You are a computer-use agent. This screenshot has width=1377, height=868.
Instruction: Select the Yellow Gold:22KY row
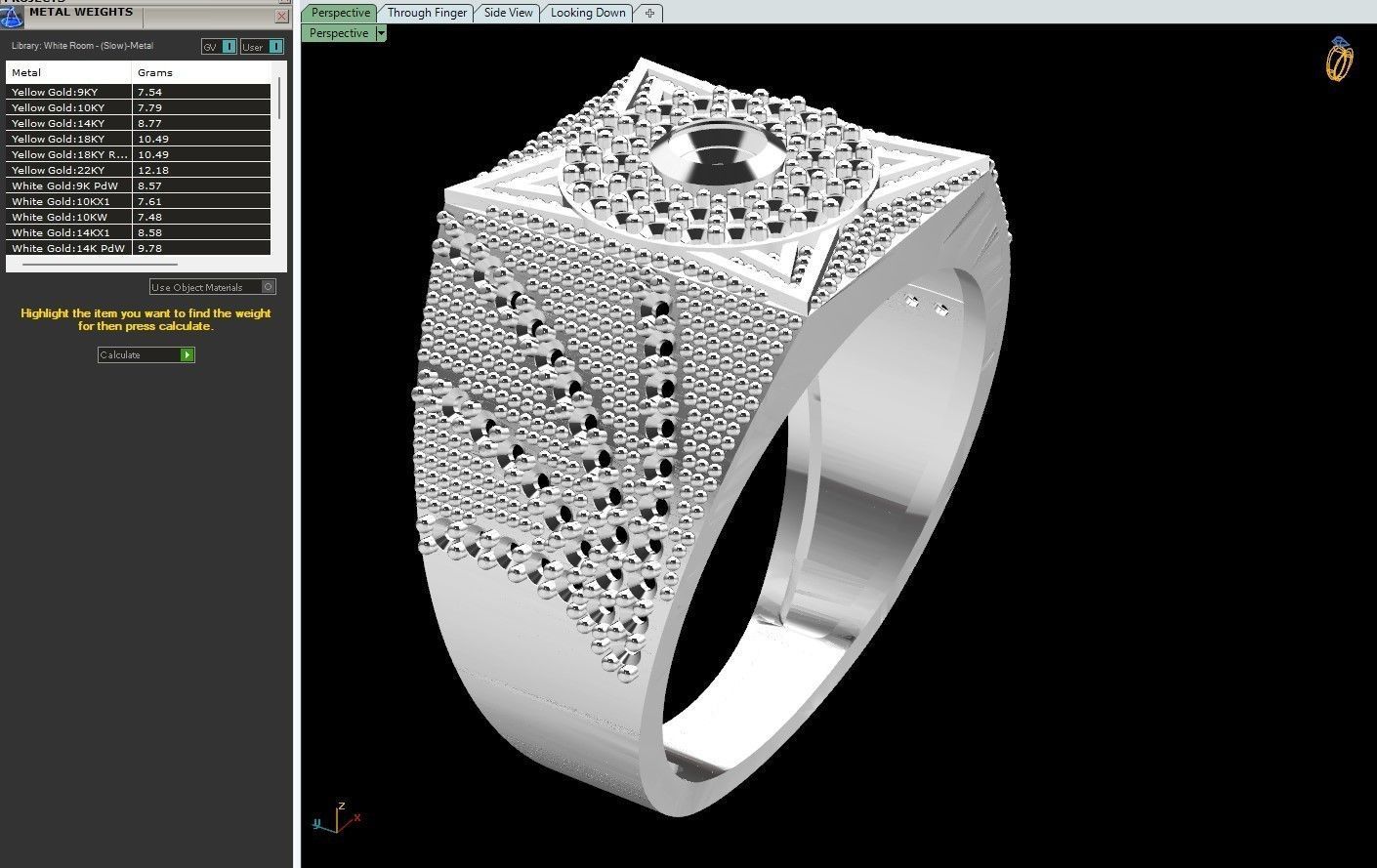[x=139, y=170]
